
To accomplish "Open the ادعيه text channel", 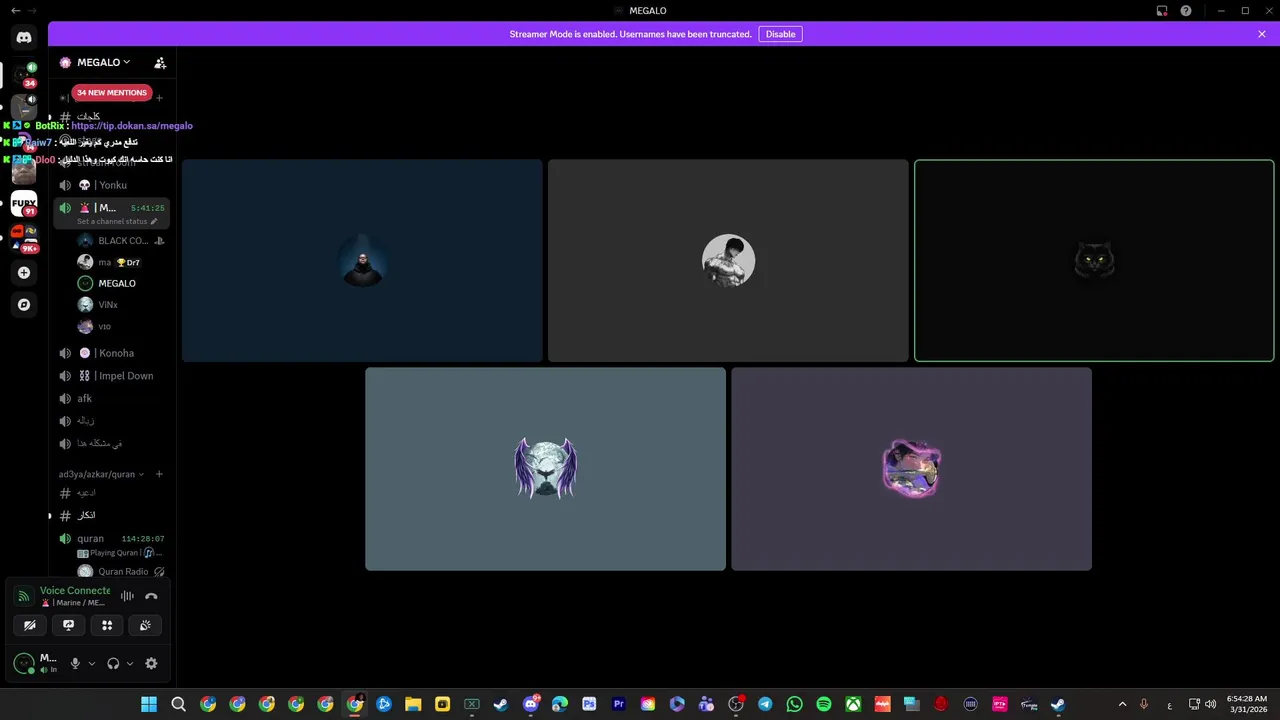I will 111,493.
